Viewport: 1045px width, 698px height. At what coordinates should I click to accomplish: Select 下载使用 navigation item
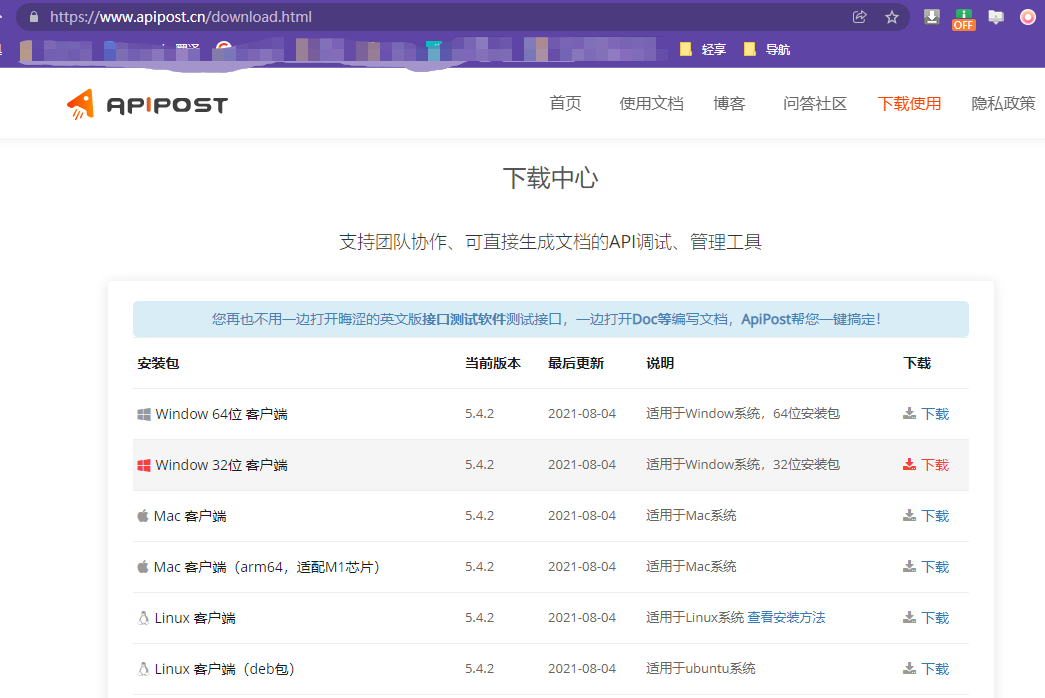click(909, 103)
